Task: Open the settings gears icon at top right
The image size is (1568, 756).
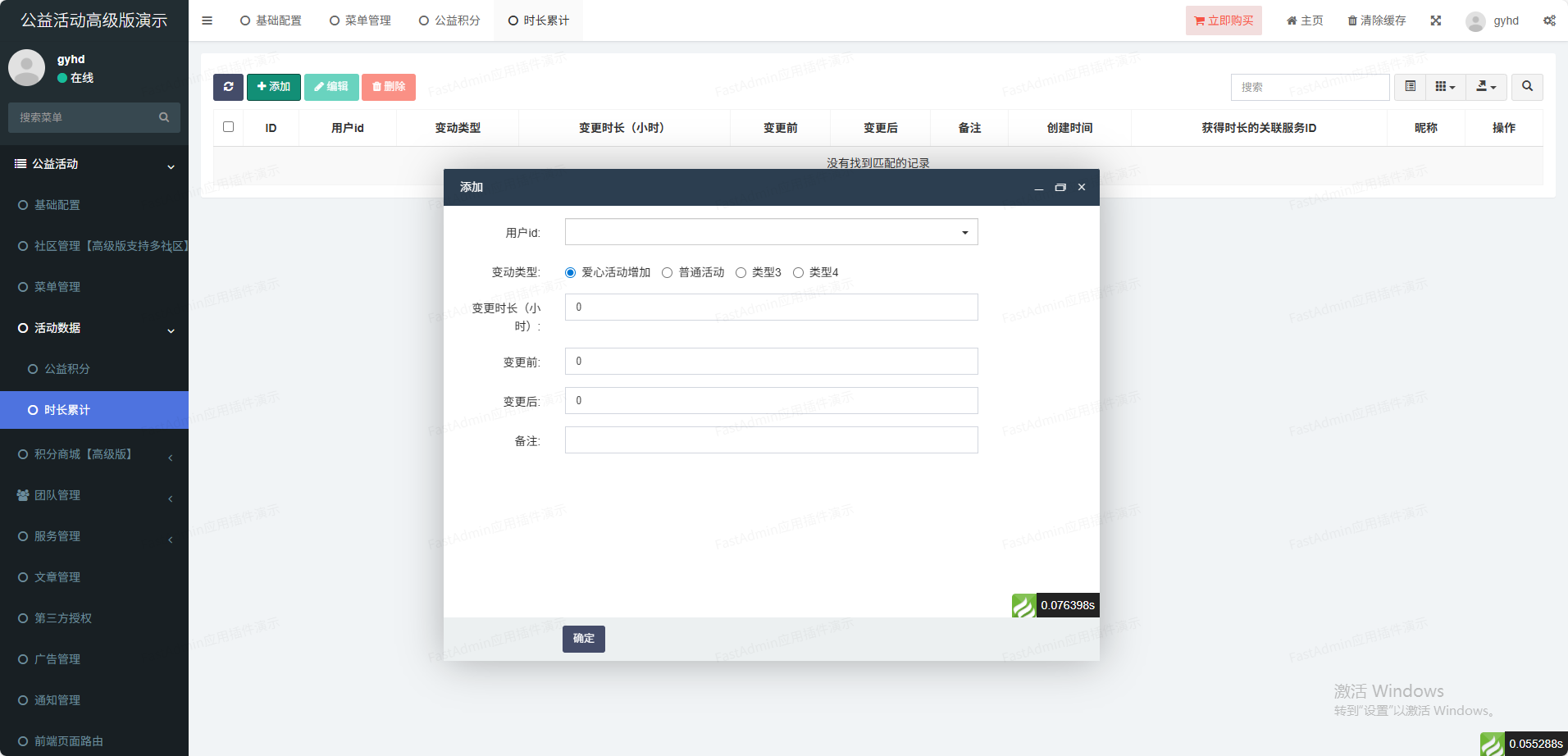Action: tap(1548, 20)
